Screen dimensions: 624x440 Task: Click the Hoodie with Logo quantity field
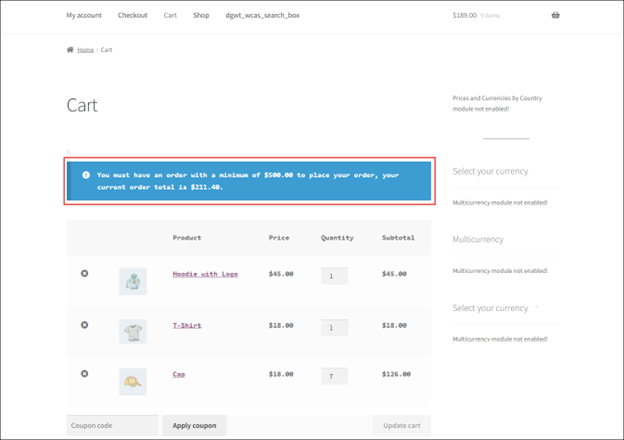(335, 276)
